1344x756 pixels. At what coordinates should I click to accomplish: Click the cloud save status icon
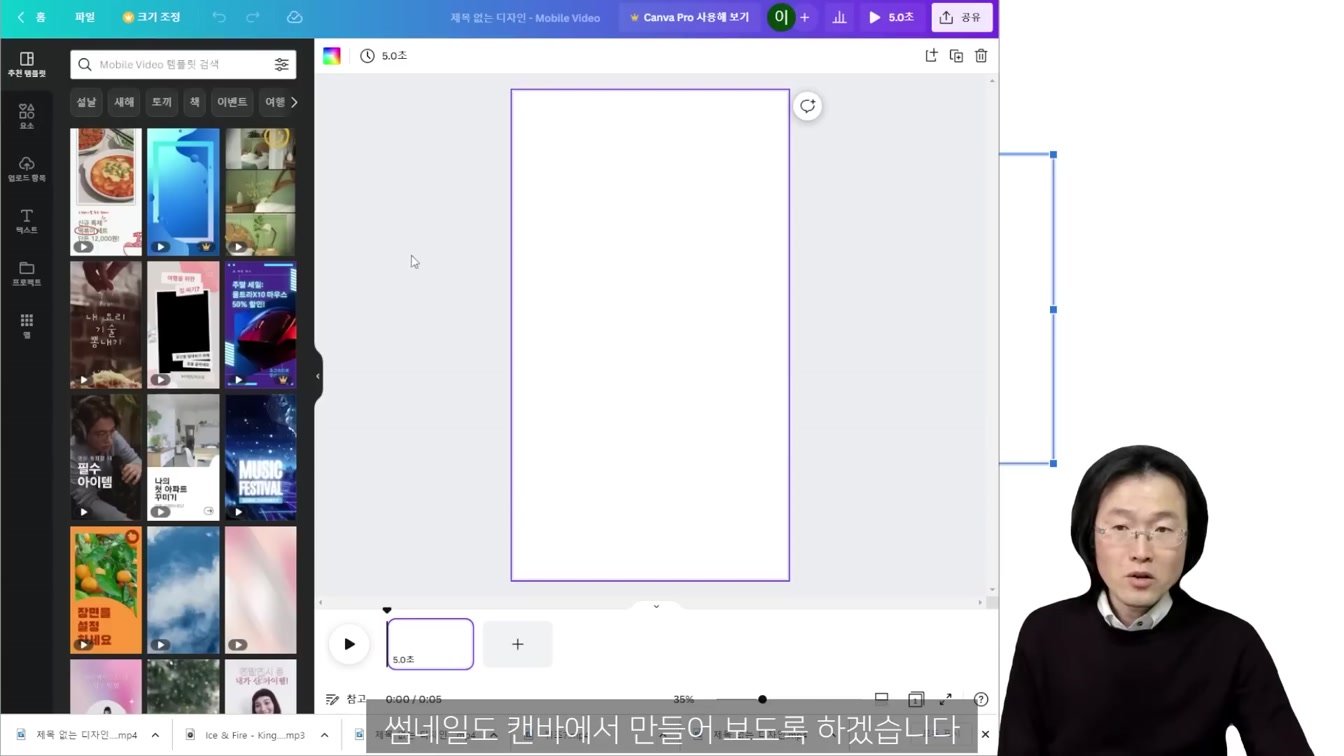click(x=294, y=17)
